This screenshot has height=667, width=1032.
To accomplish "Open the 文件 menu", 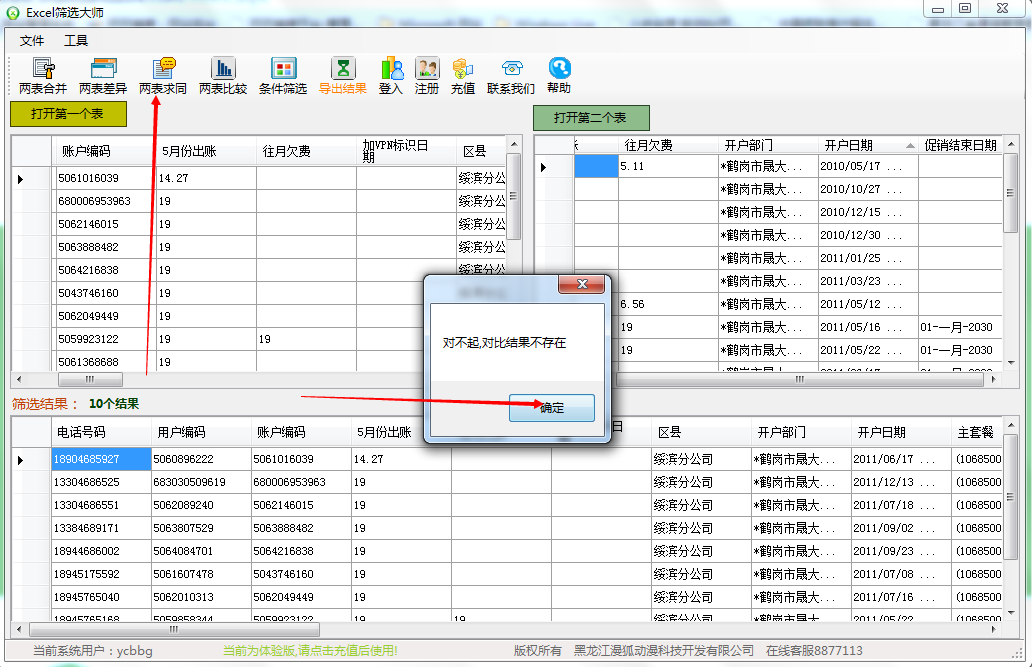I will pyautogui.click(x=33, y=41).
